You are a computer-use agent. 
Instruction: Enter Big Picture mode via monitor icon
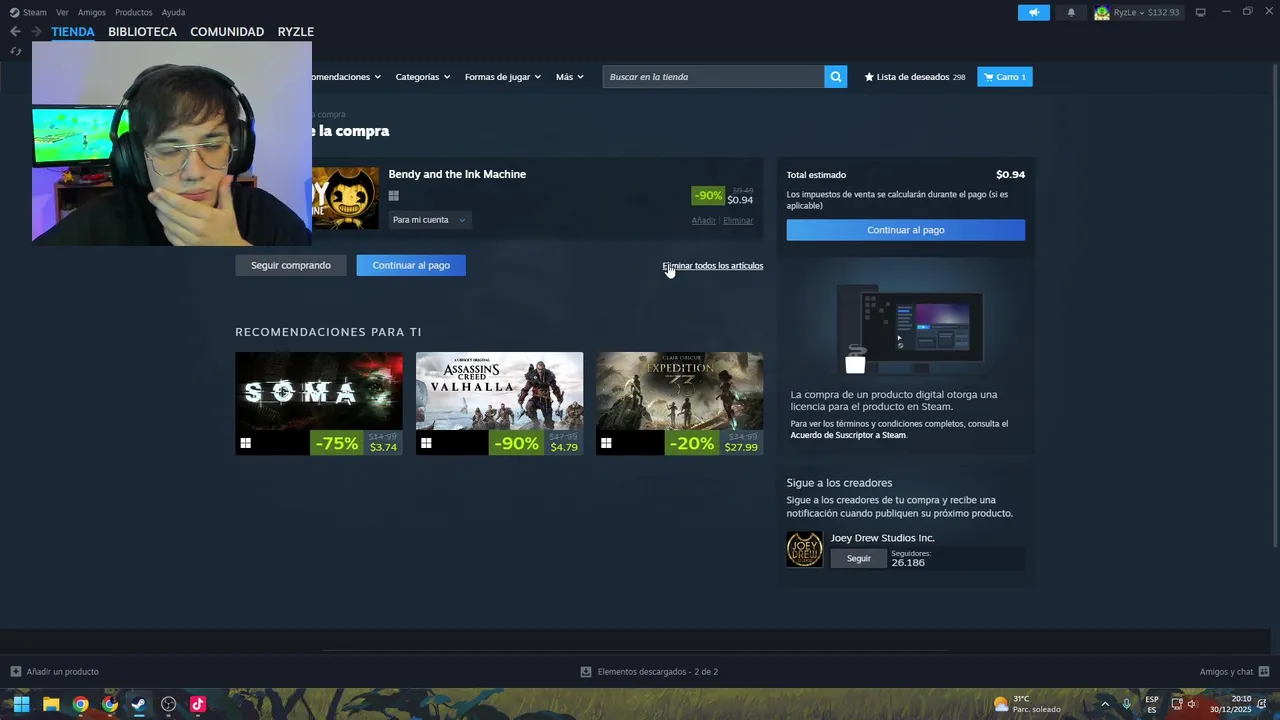point(1200,12)
